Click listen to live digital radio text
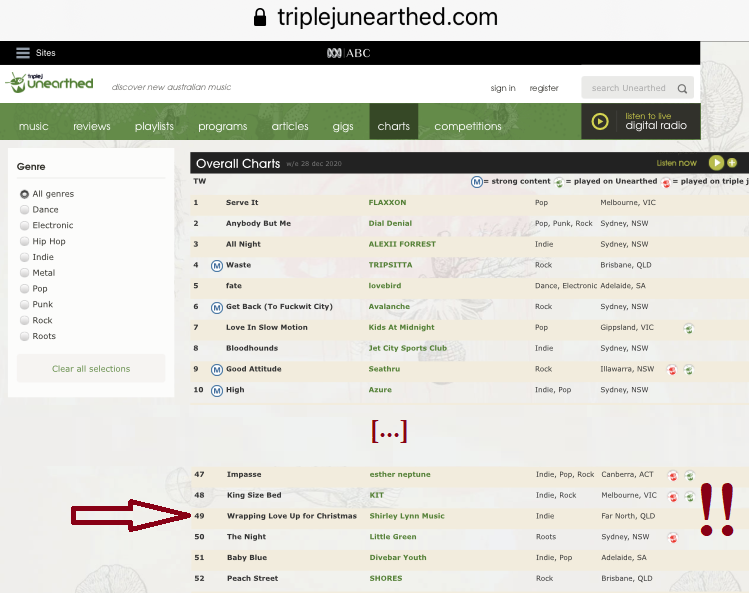Screen dimensions: 749x593 coord(656,121)
